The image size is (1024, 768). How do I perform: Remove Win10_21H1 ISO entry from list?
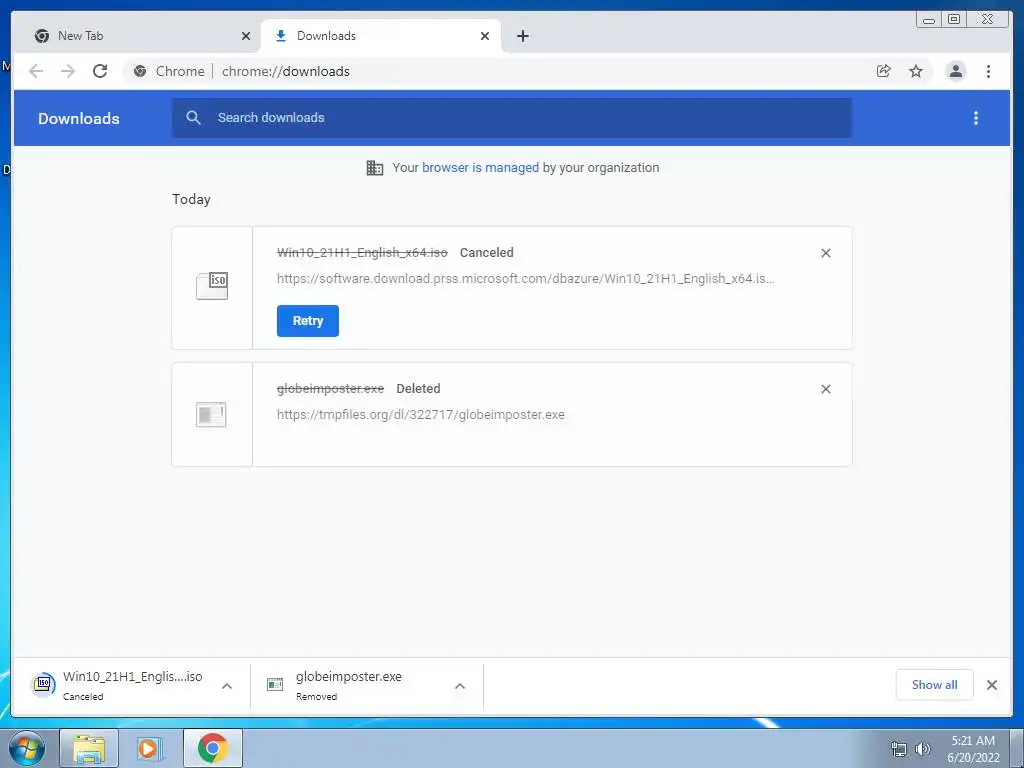pos(825,253)
